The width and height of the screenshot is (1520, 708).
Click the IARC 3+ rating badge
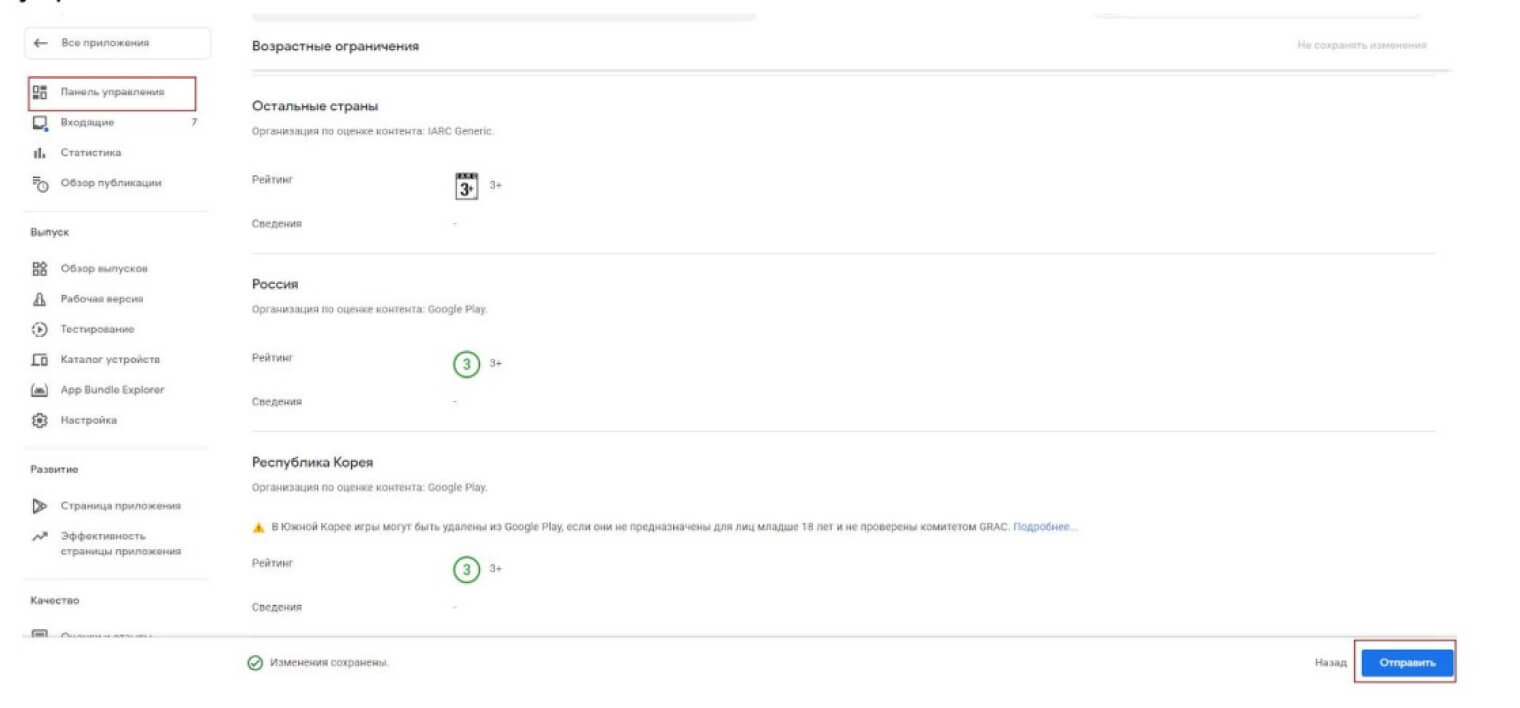coord(467,186)
